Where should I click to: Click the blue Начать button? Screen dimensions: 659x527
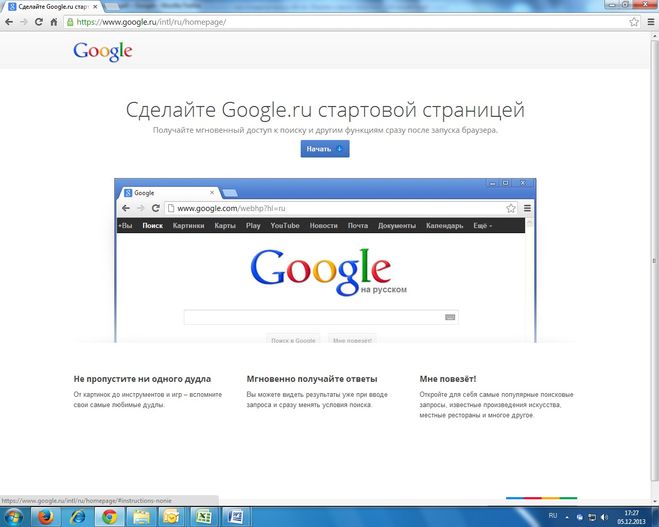(x=325, y=149)
